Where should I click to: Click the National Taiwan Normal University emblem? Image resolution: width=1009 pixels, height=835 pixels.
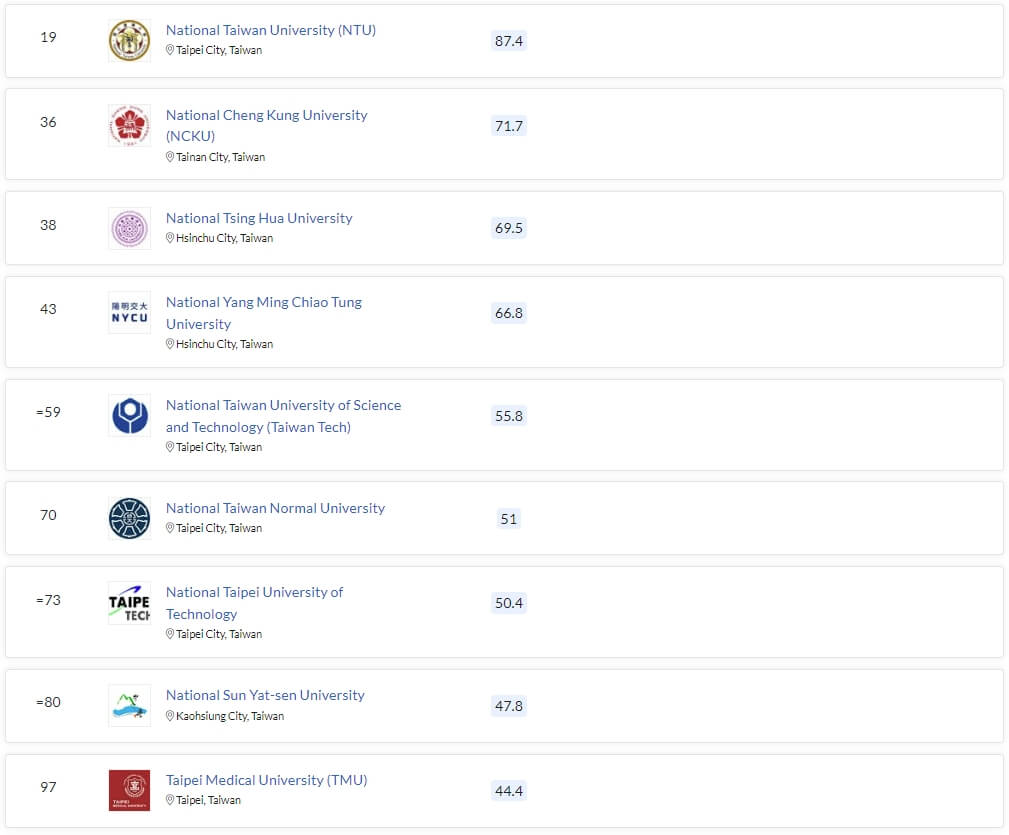pyautogui.click(x=129, y=519)
